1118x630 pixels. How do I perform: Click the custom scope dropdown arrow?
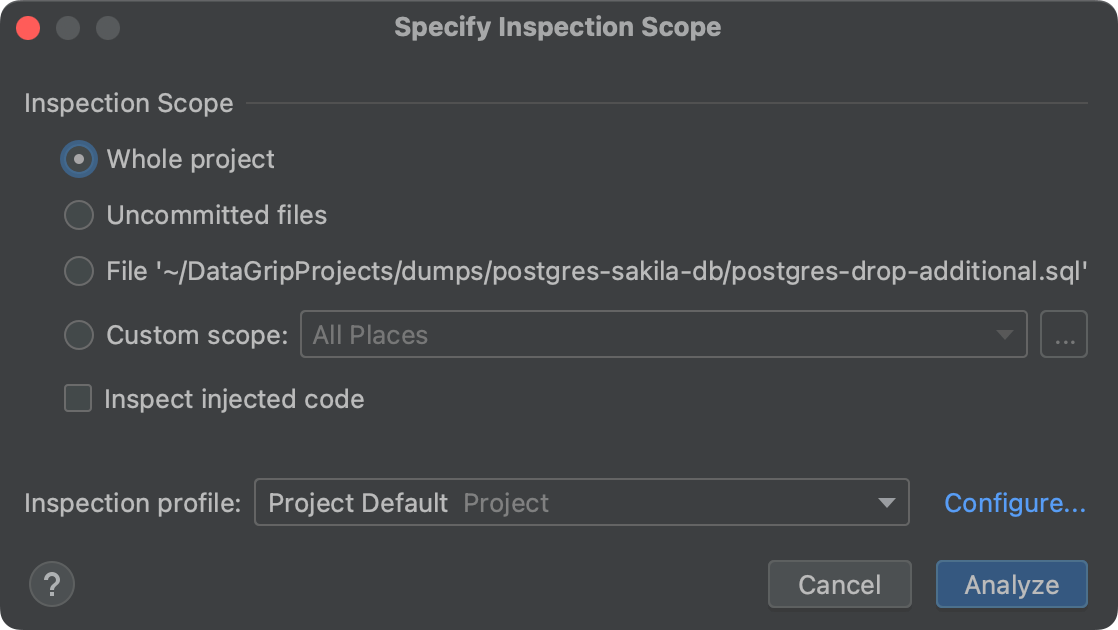(x=1004, y=334)
